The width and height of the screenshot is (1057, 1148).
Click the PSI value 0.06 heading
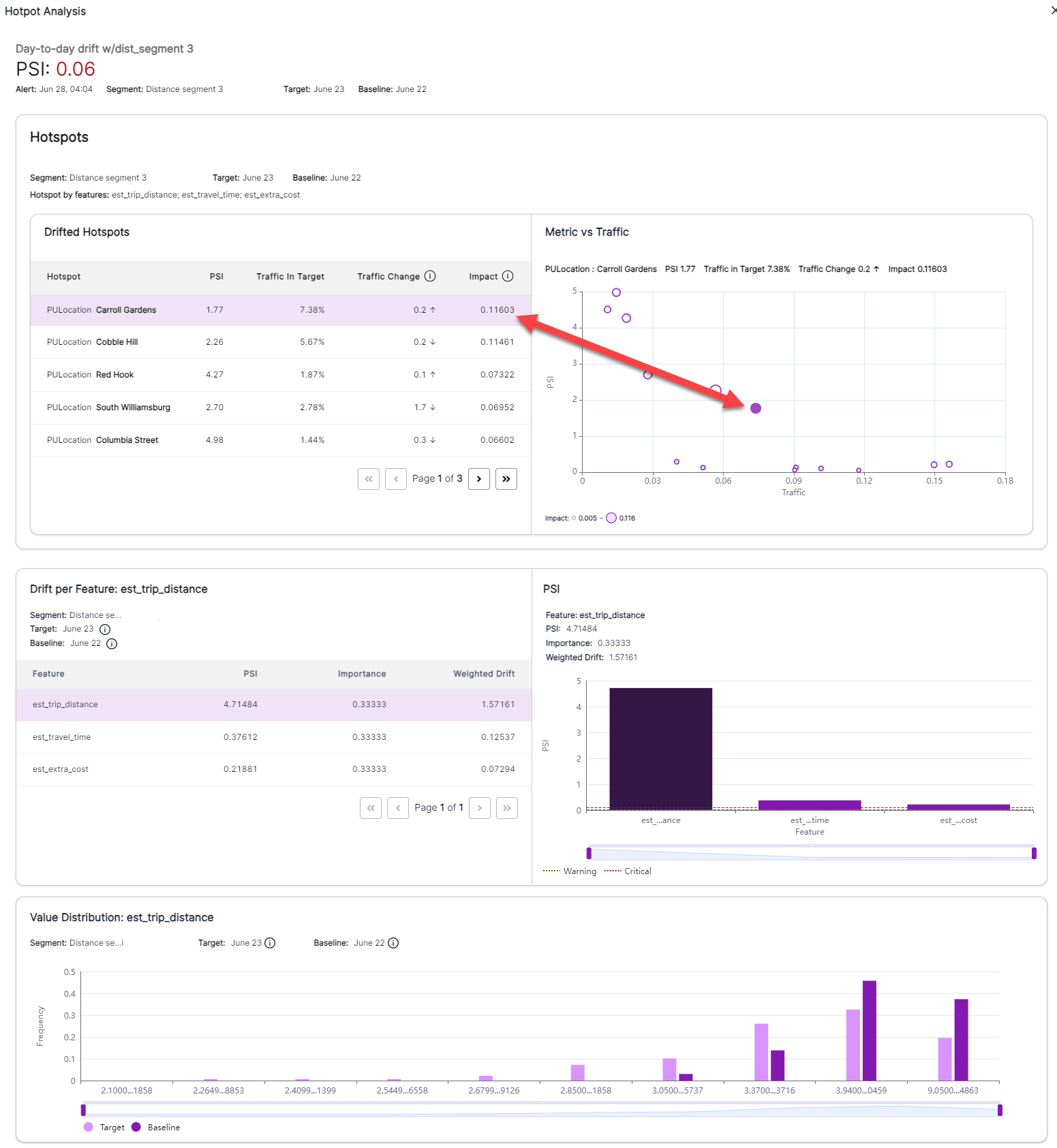point(76,69)
